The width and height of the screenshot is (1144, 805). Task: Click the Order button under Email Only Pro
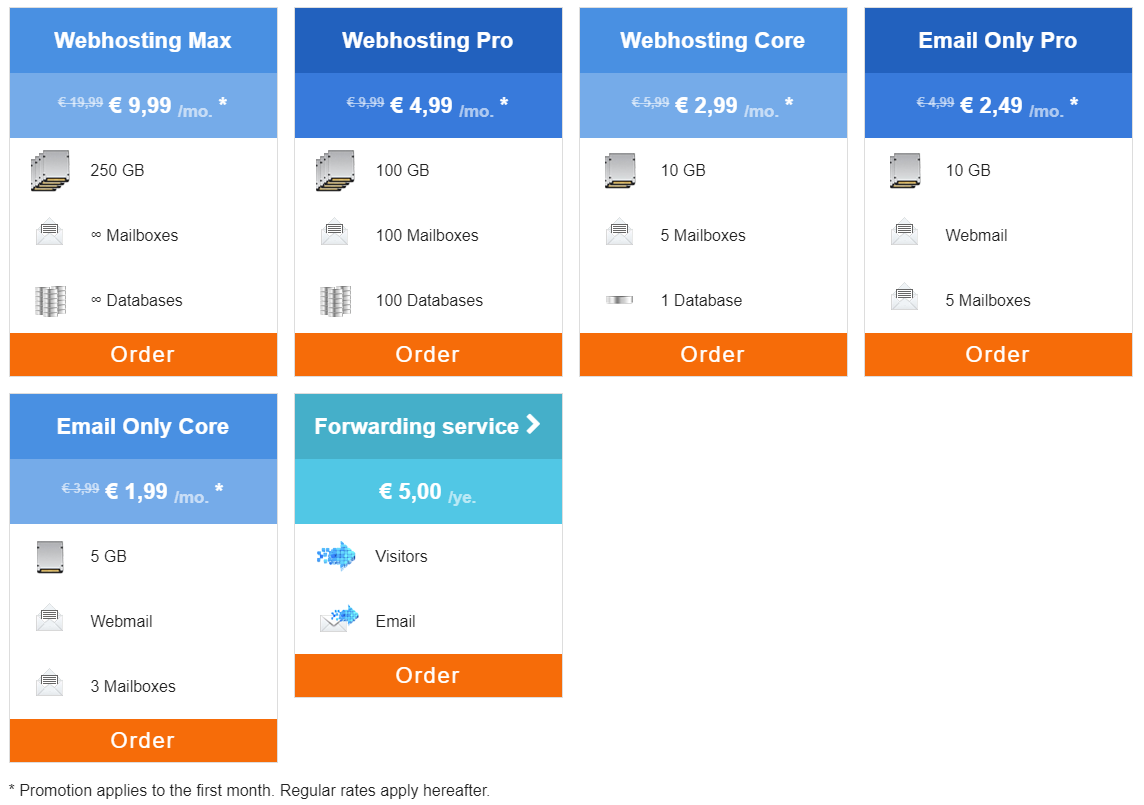(997, 354)
